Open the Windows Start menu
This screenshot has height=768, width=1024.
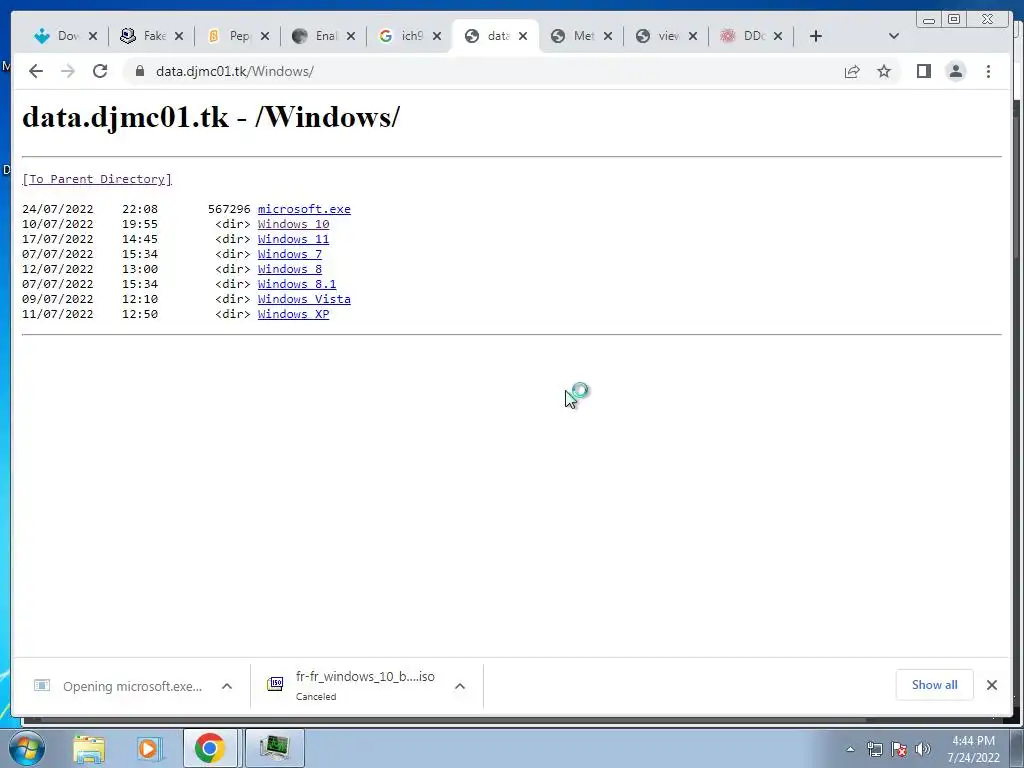click(26, 748)
